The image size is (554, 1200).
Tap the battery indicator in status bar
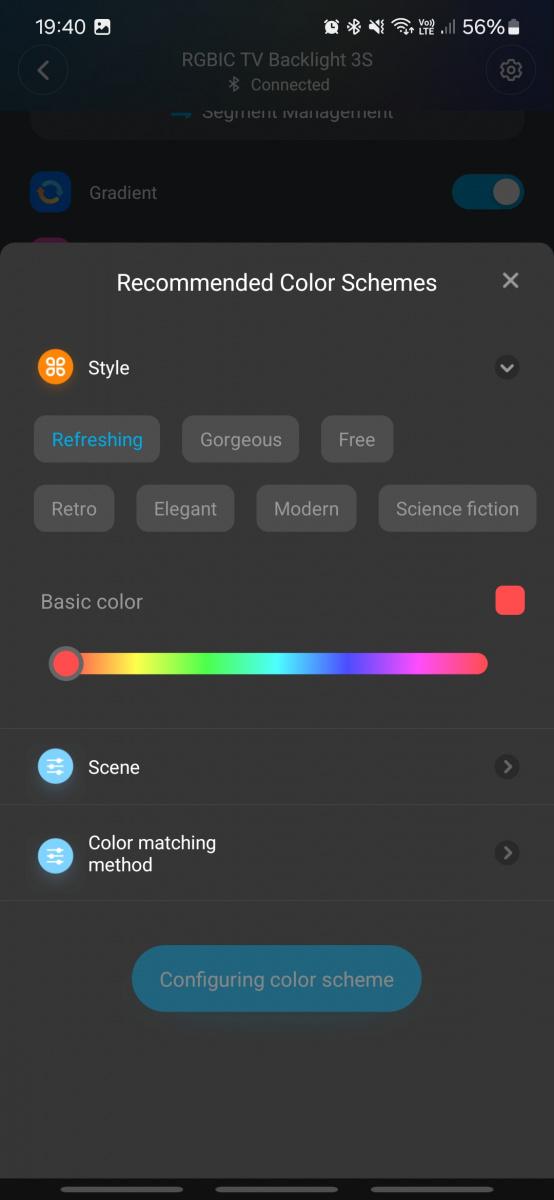click(x=514, y=27)
